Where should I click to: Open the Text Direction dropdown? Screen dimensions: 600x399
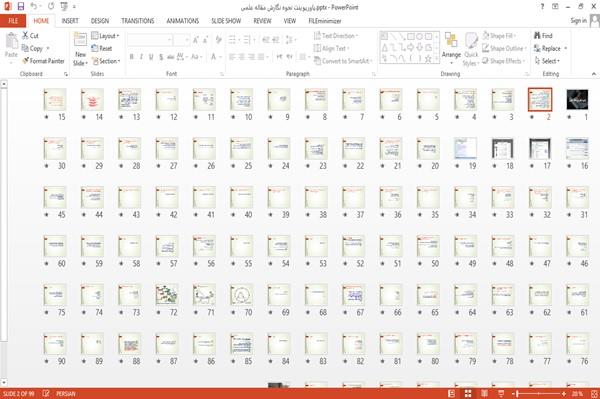click(x=336, y=36)
